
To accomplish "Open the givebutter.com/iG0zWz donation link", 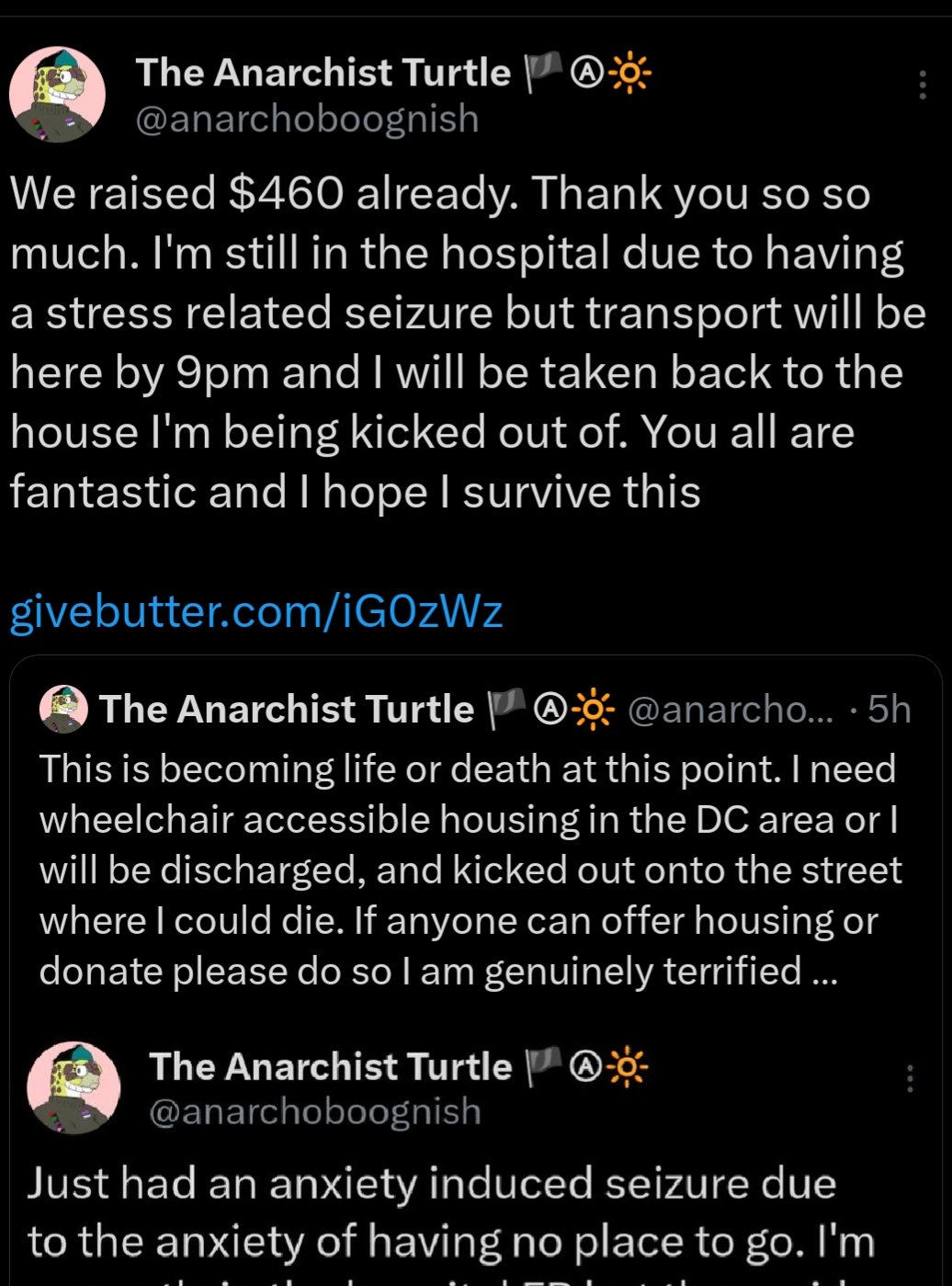I will click(x=256, y=611).
